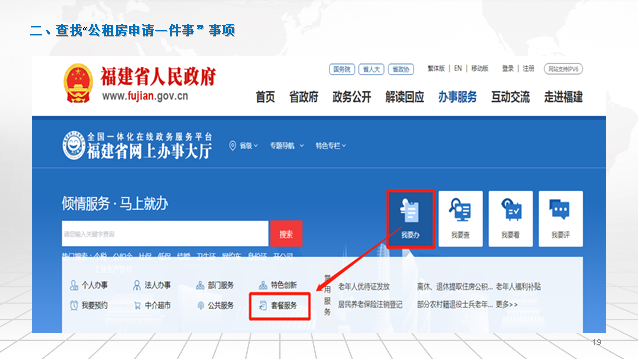Select the 我要看 icon tile
The width and height of the screenshot is (639, 360).
pyautogui.click(x=511, y=219)
